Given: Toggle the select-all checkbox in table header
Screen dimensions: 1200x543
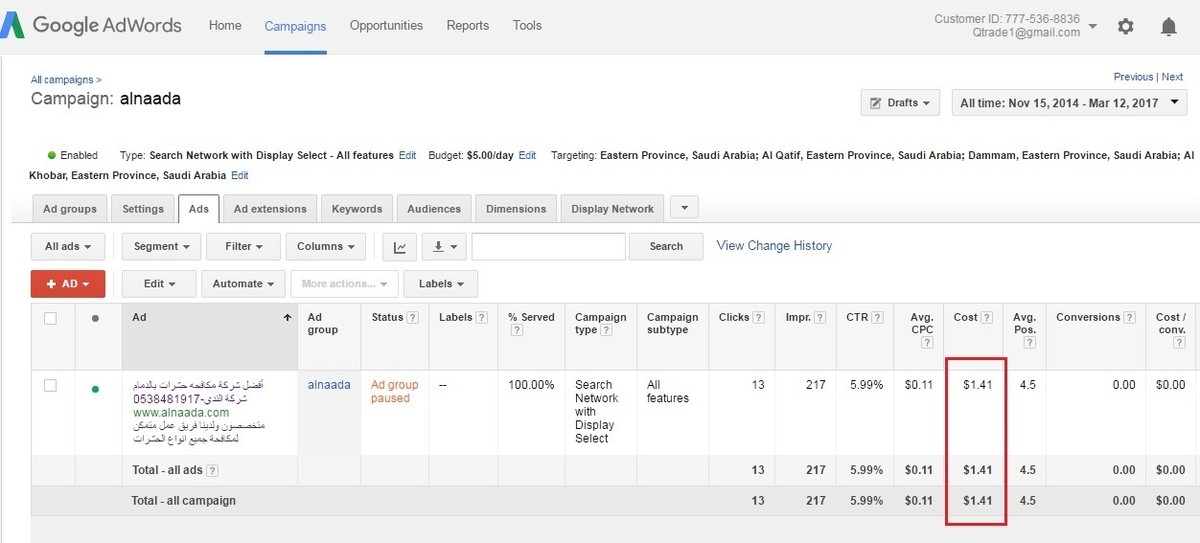Looking at the screenshot, I should [50, 319].
